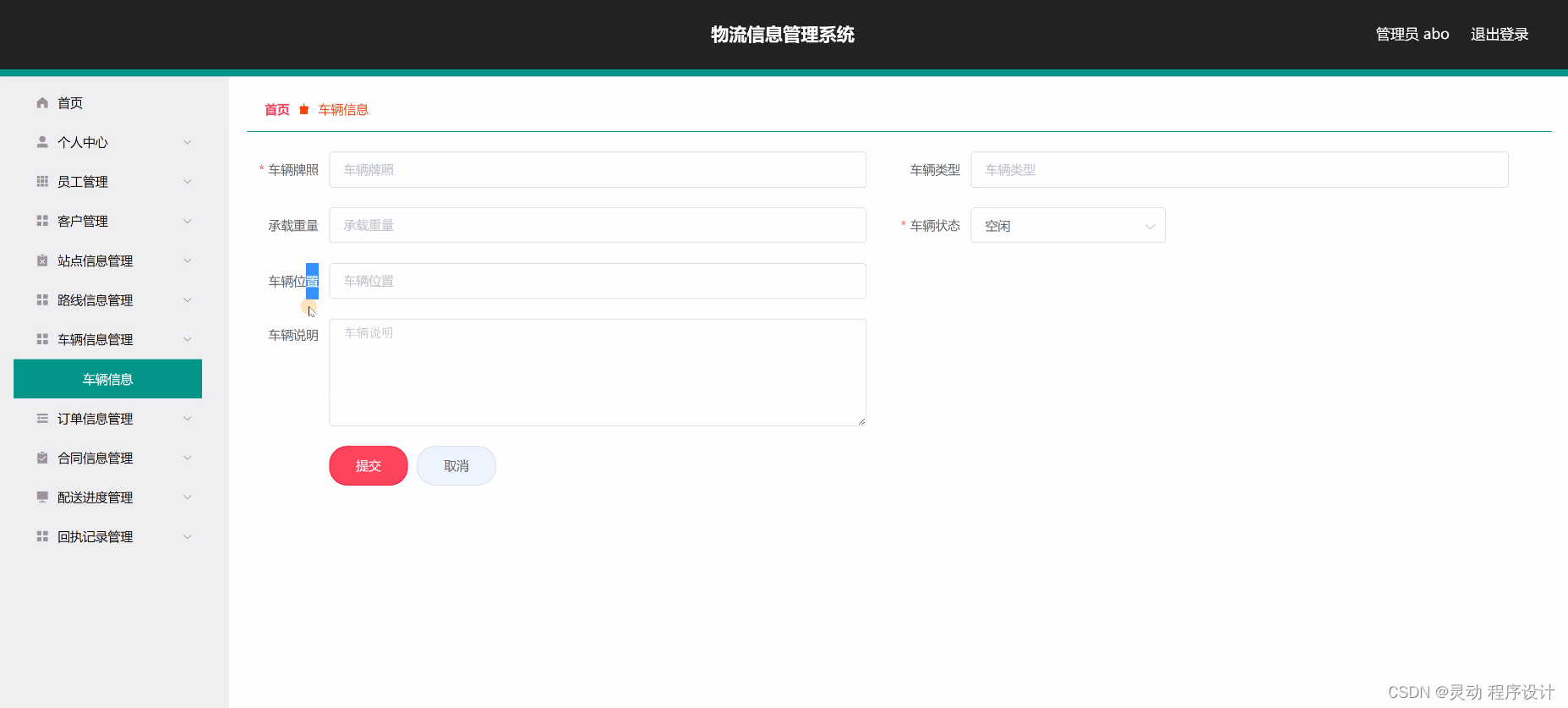
Task: Click the text area resize handle corner
Action: click(x=861, y=421)
